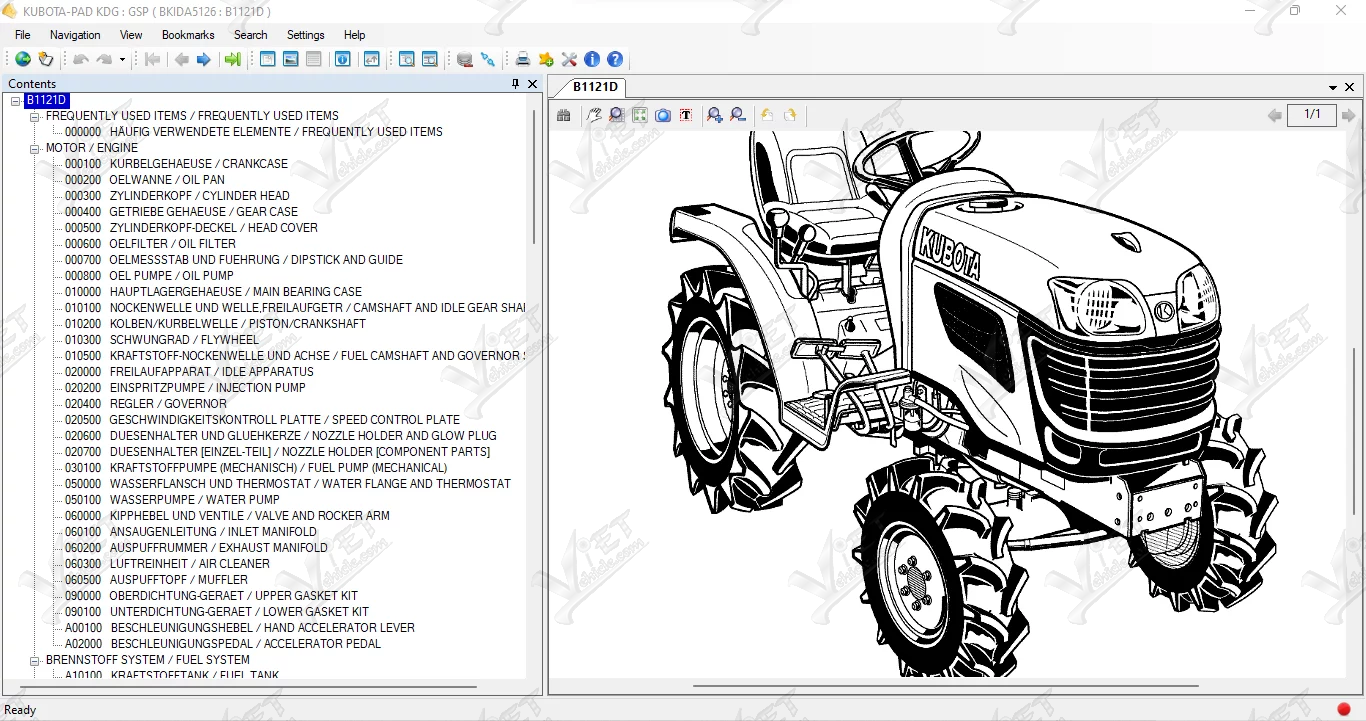Select 000300 ZYLINDERKOPF / CYLINDER HEAD

[198, 196]
